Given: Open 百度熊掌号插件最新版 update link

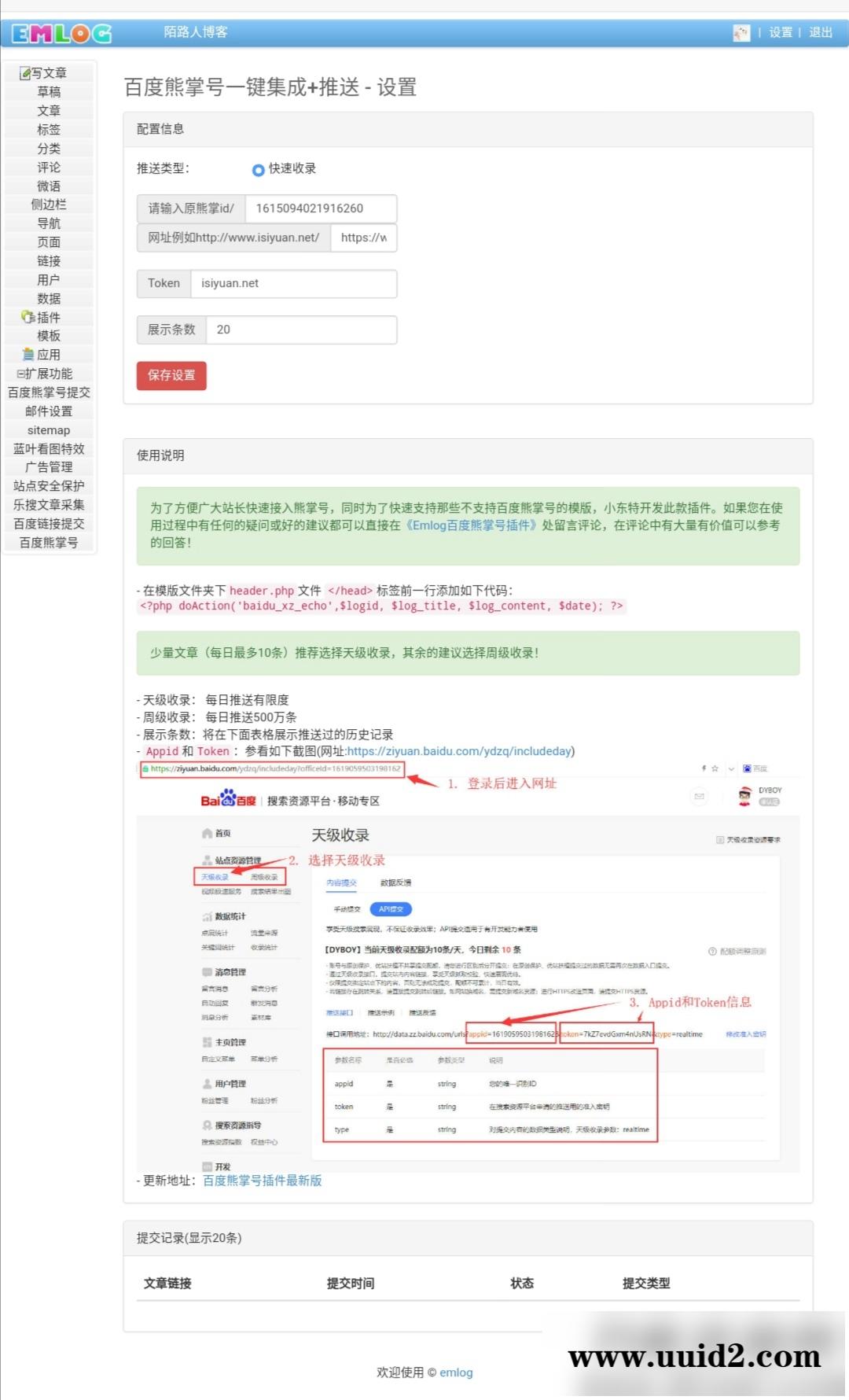Looking at the screenshot, I should click(263, 1181).
